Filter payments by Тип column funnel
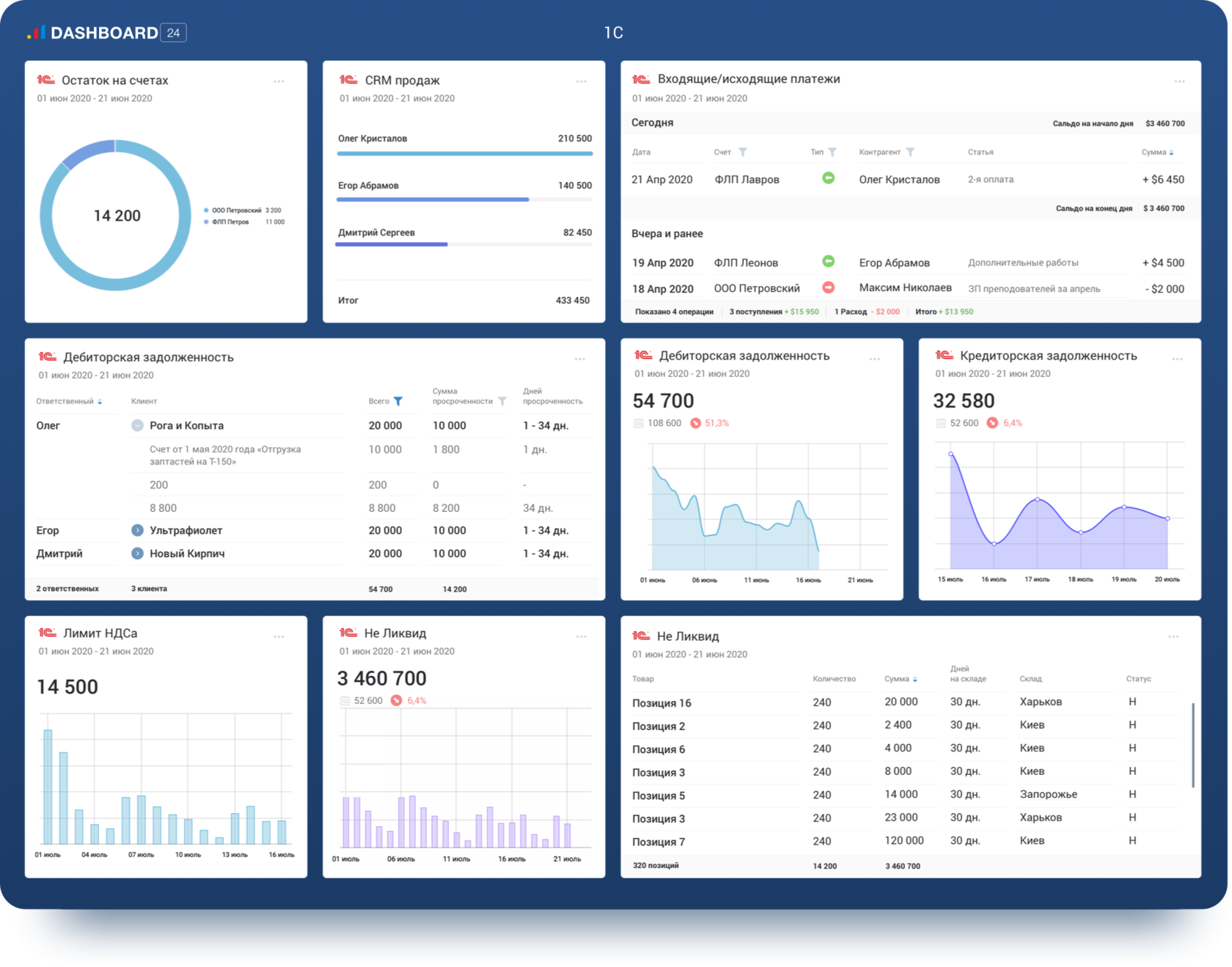Viewport: 1232px width, 967px height. 832,152
